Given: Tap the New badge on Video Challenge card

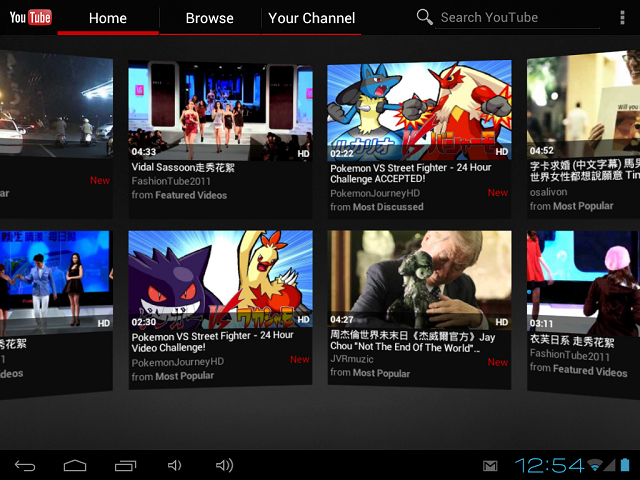Looking at the screenshot, I should click(300, 360).
